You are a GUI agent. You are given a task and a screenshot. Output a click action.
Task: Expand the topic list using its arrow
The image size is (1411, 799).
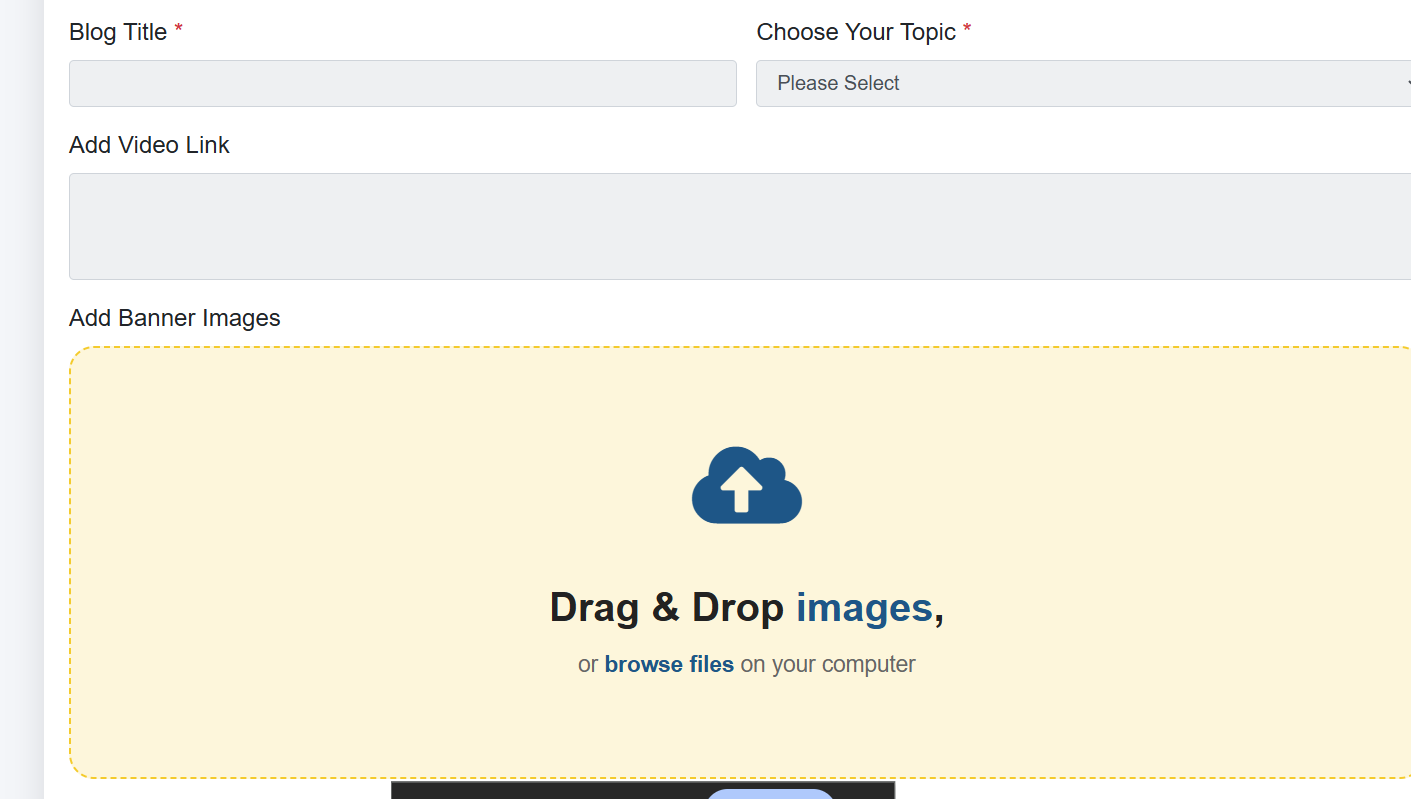coord(1407,84)
